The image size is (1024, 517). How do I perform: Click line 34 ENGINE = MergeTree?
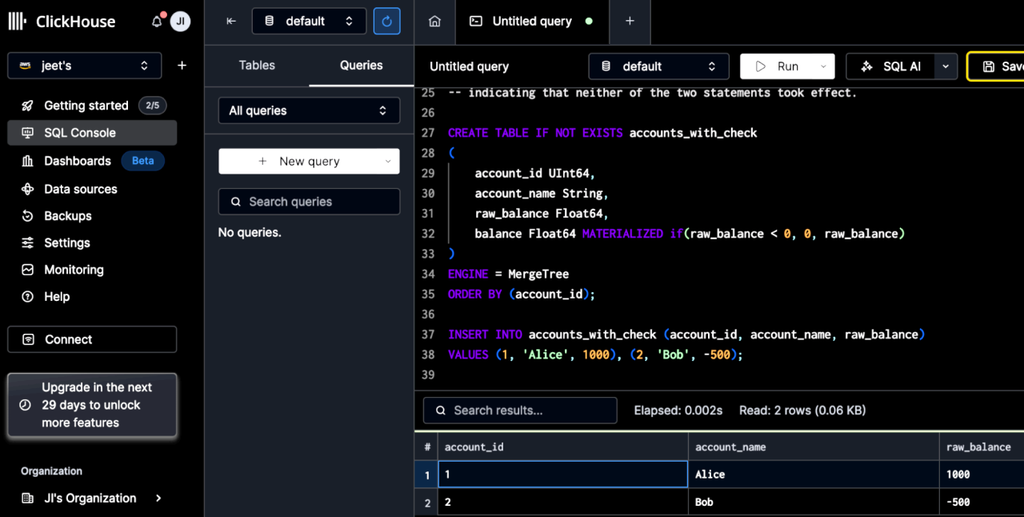click(x=508, y=274)
